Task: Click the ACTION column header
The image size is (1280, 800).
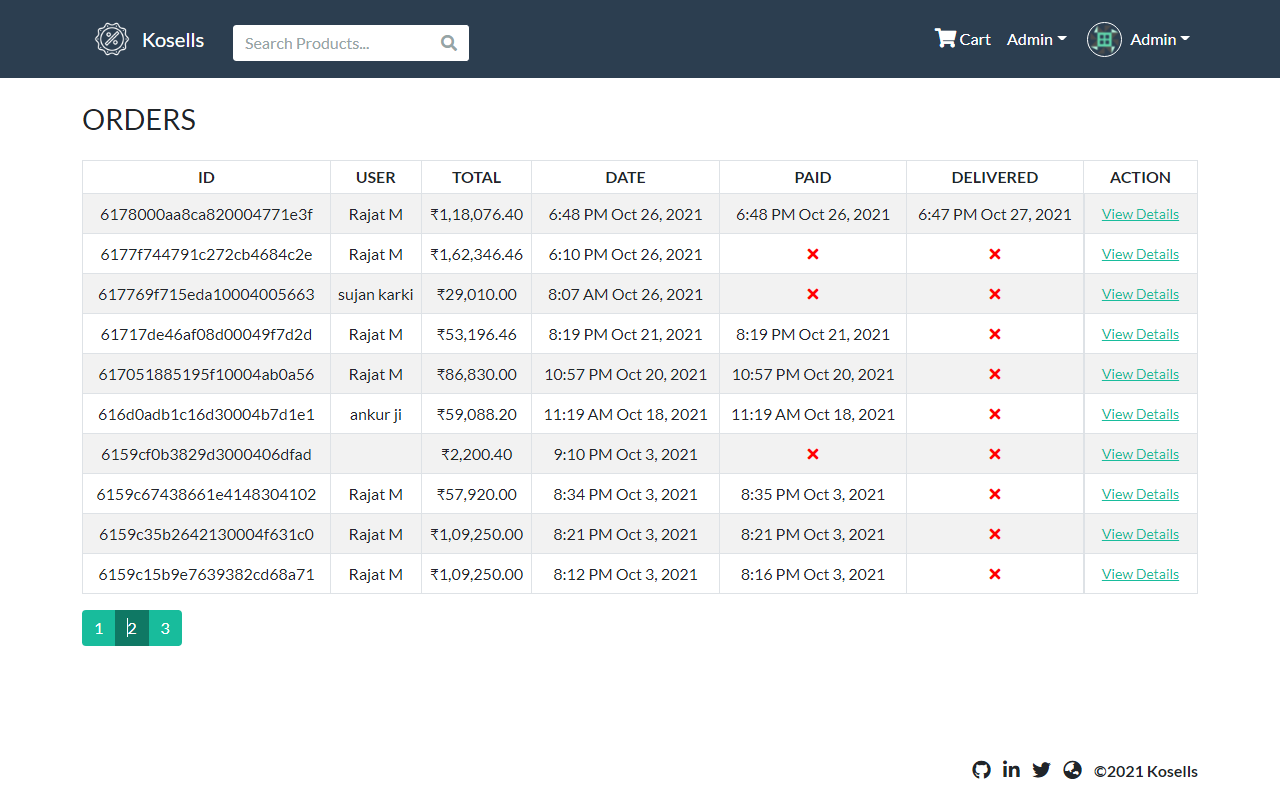Action: tap(1140, 177)
